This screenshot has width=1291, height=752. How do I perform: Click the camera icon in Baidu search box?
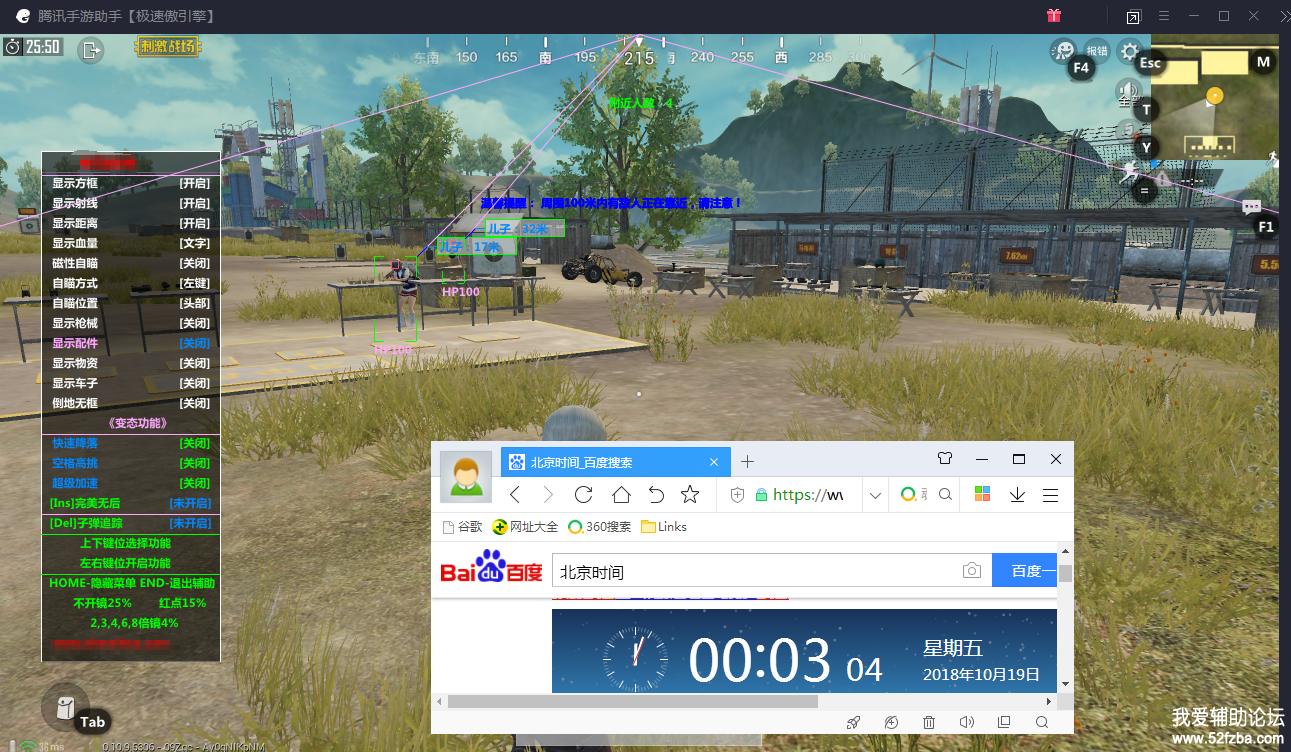971,570
